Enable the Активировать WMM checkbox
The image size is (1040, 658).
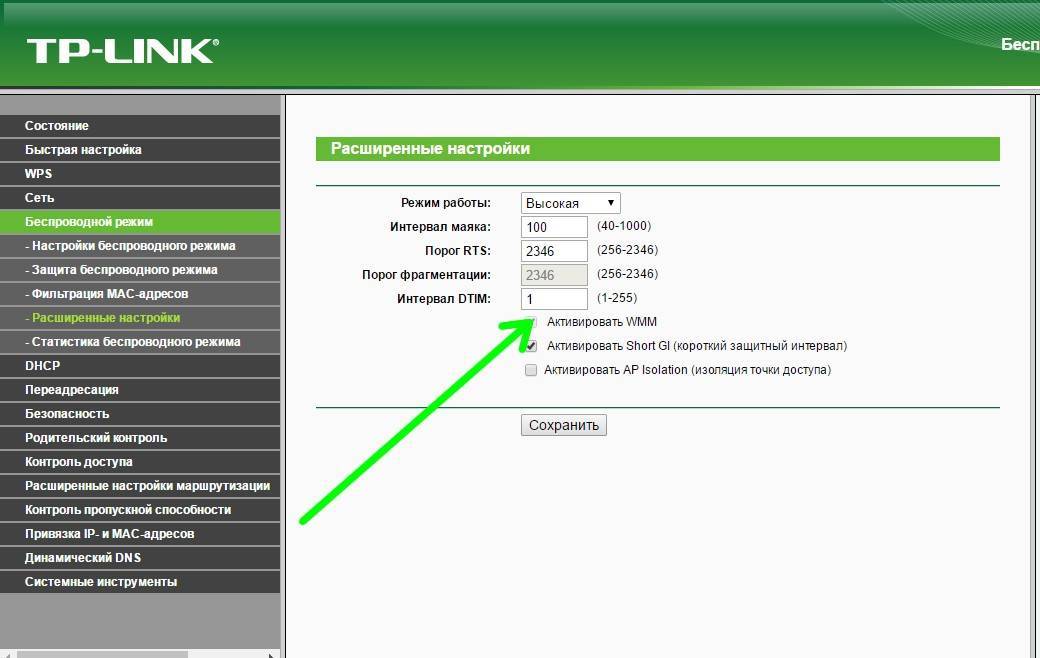coord(531,322)
